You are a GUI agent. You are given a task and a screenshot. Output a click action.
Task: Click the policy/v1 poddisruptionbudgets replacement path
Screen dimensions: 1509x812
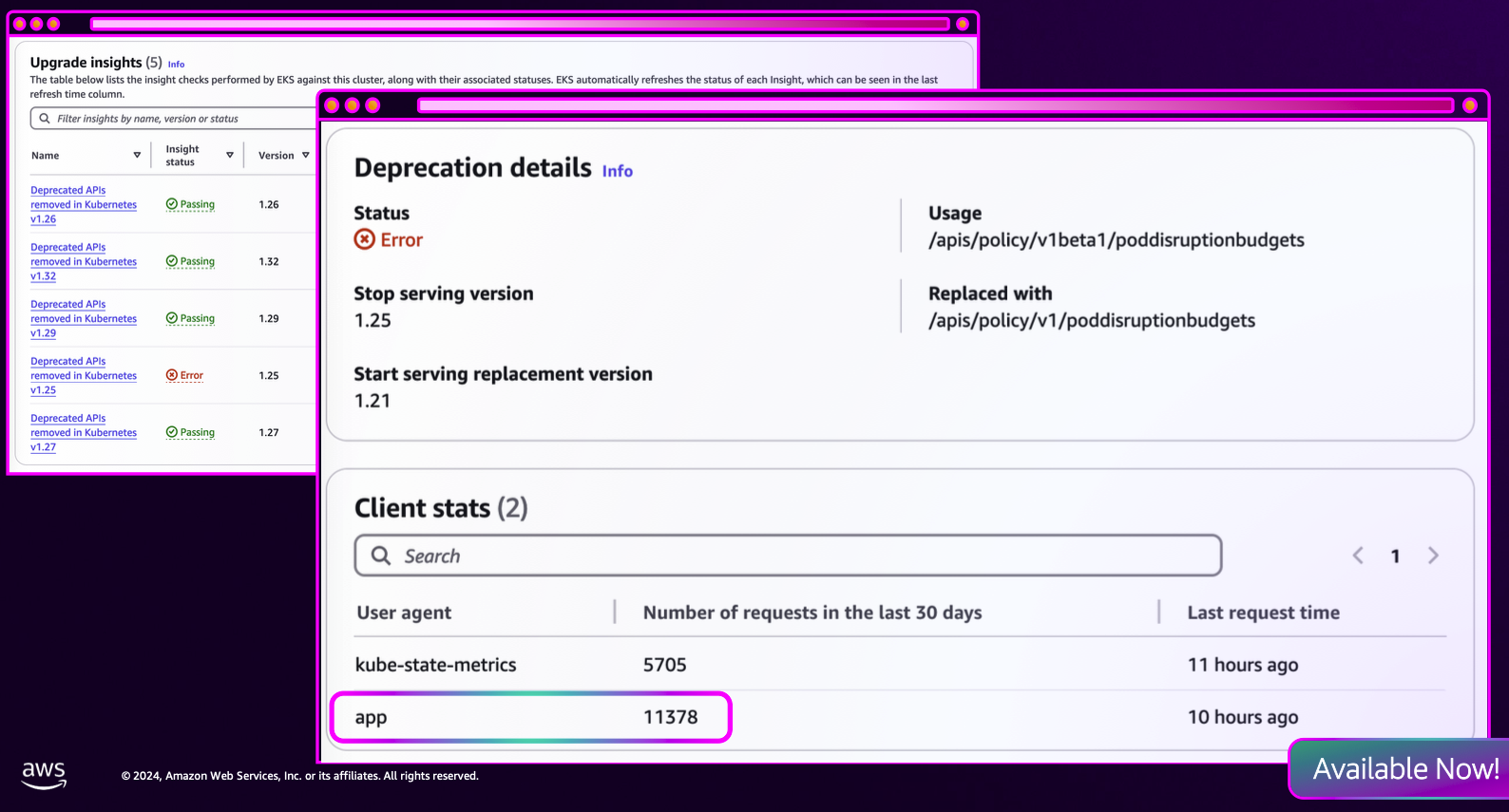point(1092,321)
